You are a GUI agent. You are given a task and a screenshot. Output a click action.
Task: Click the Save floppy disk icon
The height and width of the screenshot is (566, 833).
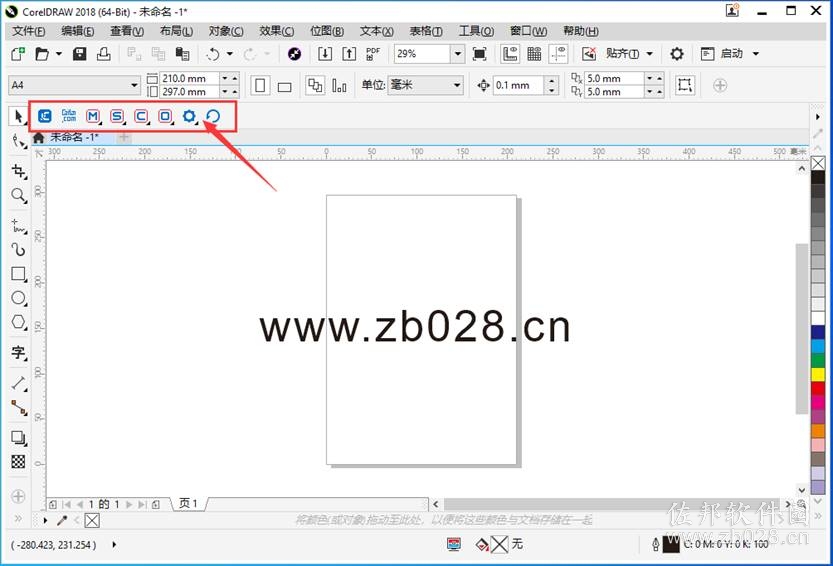click(x=80, y=54)
